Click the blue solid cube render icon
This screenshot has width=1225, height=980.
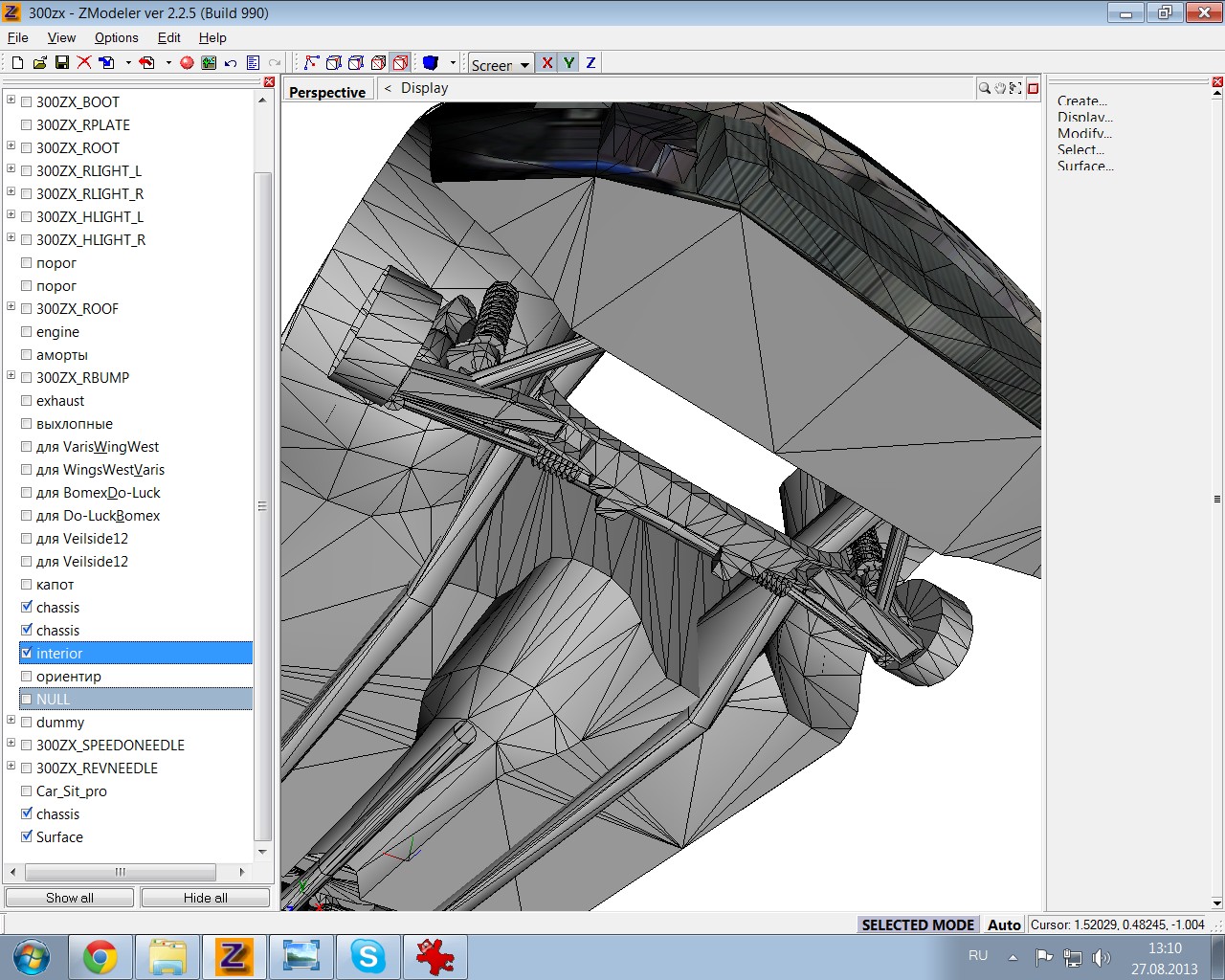click(431, 62)
